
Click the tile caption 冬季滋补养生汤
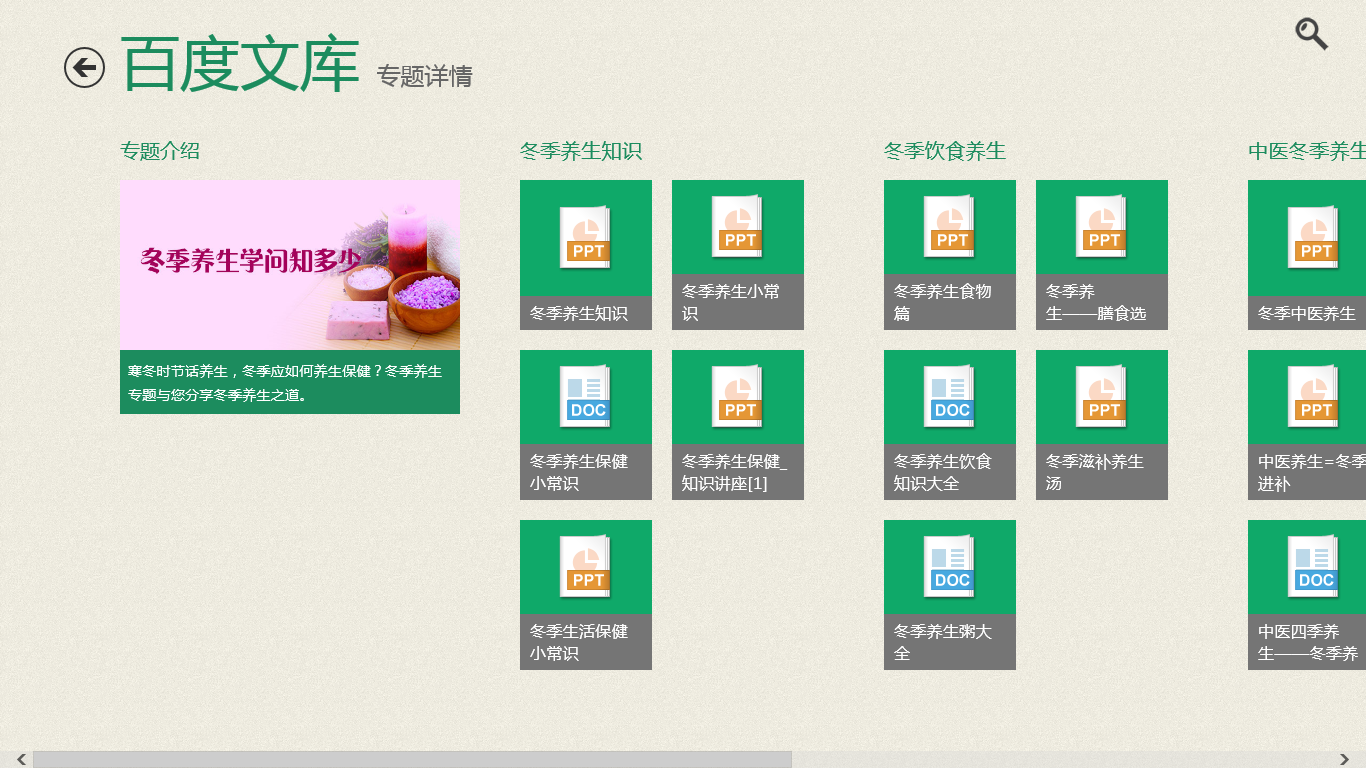tap(1095, 472)
